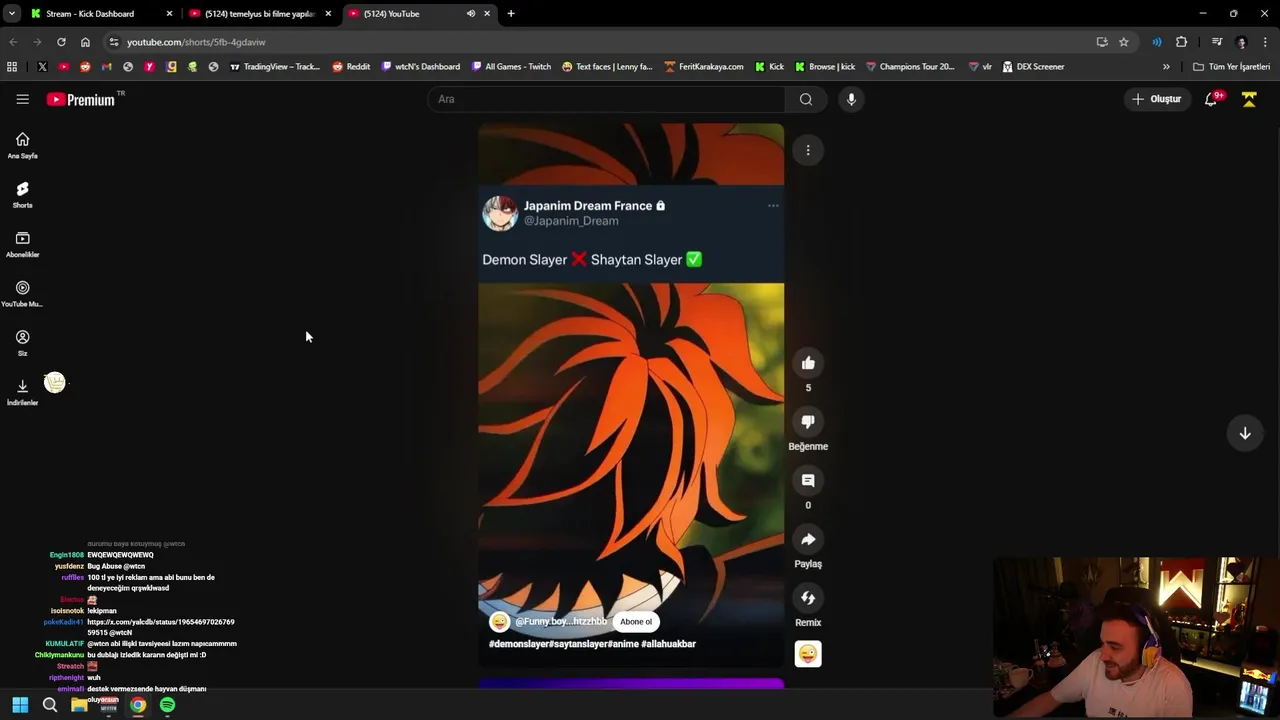Open YouTube Music in the sidebar
This screenshot has width=1280, height=720.
click(x=22, y=294)
